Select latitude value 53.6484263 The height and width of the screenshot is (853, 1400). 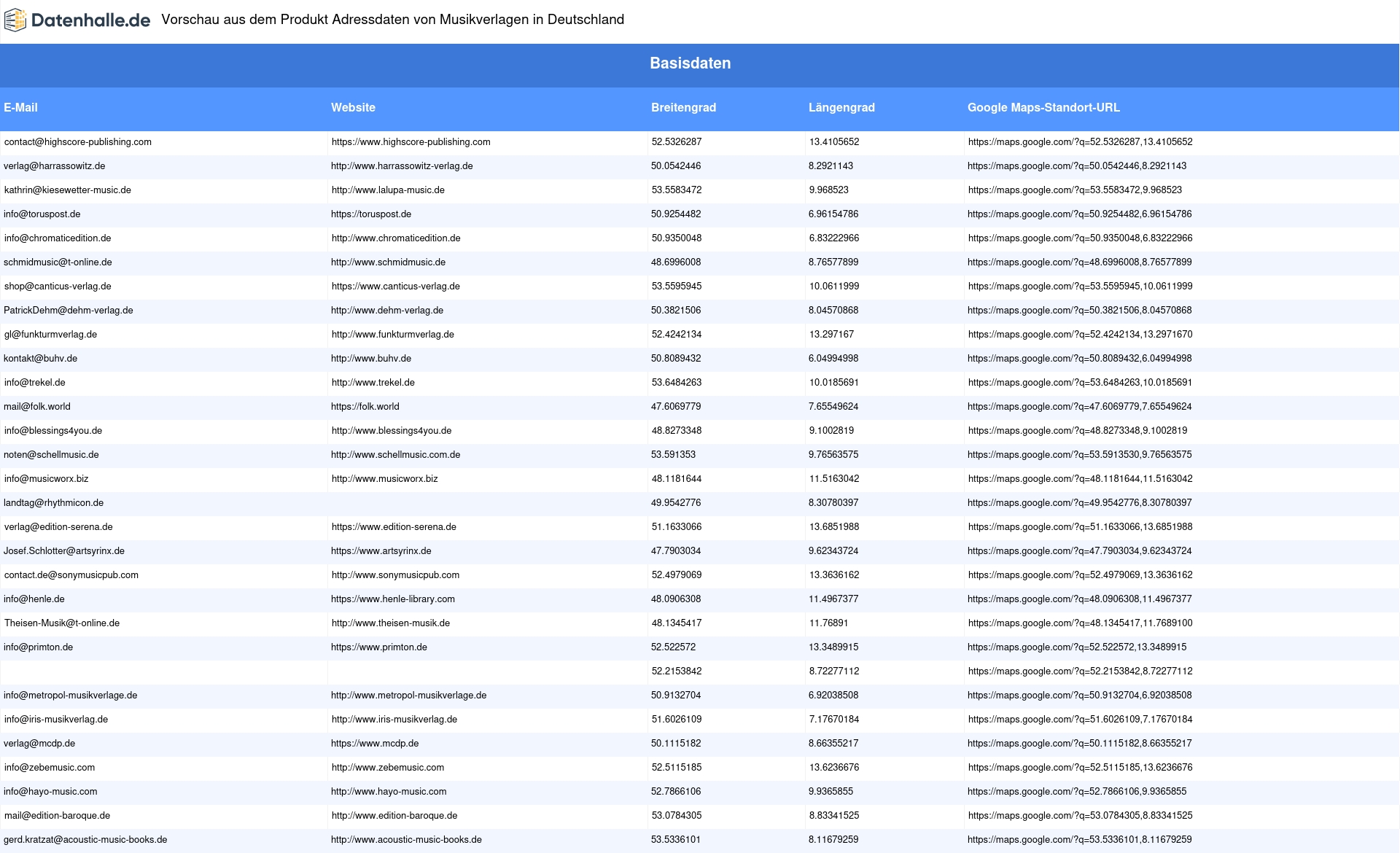[677, 383]
